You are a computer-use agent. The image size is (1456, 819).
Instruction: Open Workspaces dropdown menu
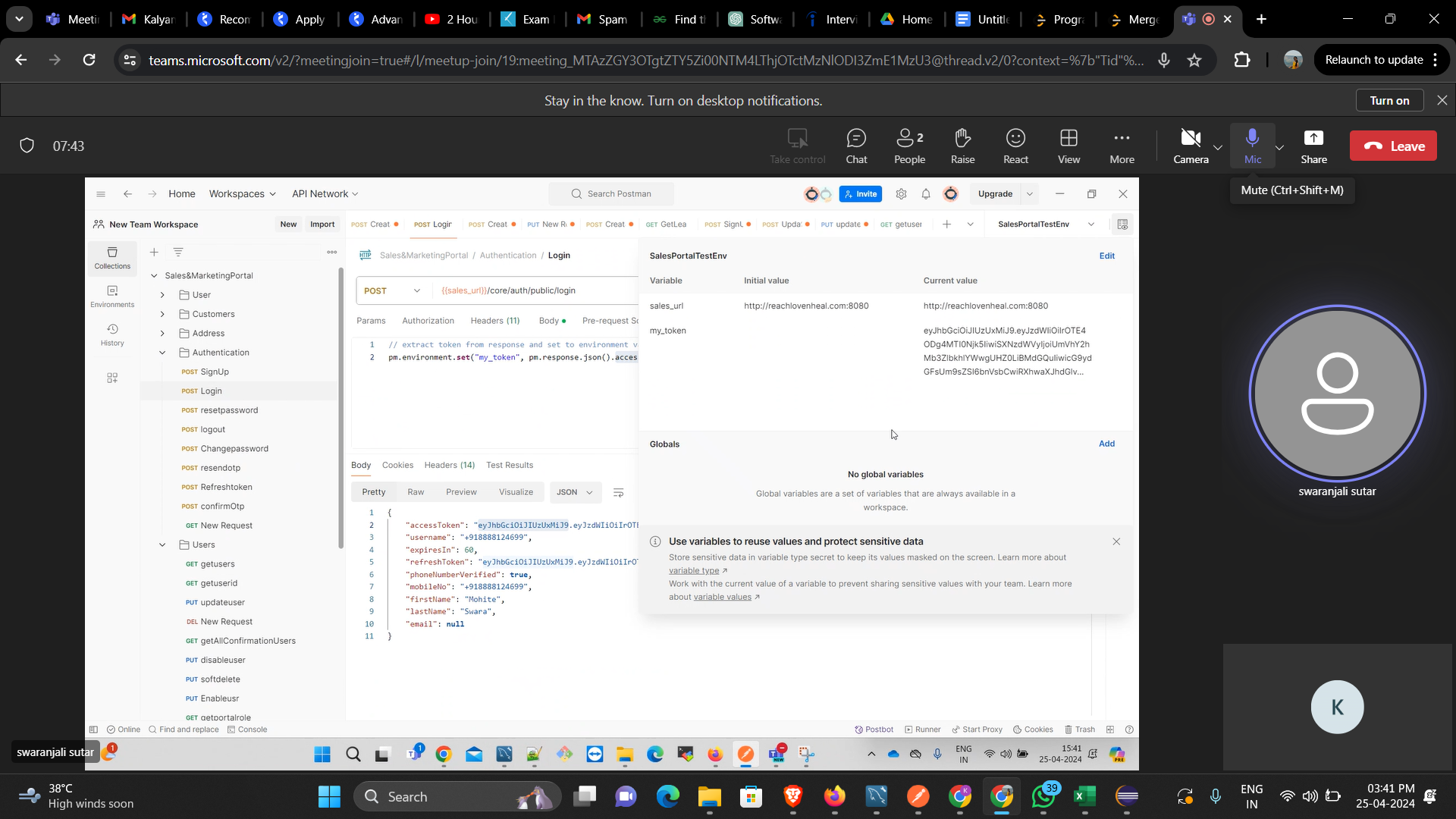(x=243, y=194)
